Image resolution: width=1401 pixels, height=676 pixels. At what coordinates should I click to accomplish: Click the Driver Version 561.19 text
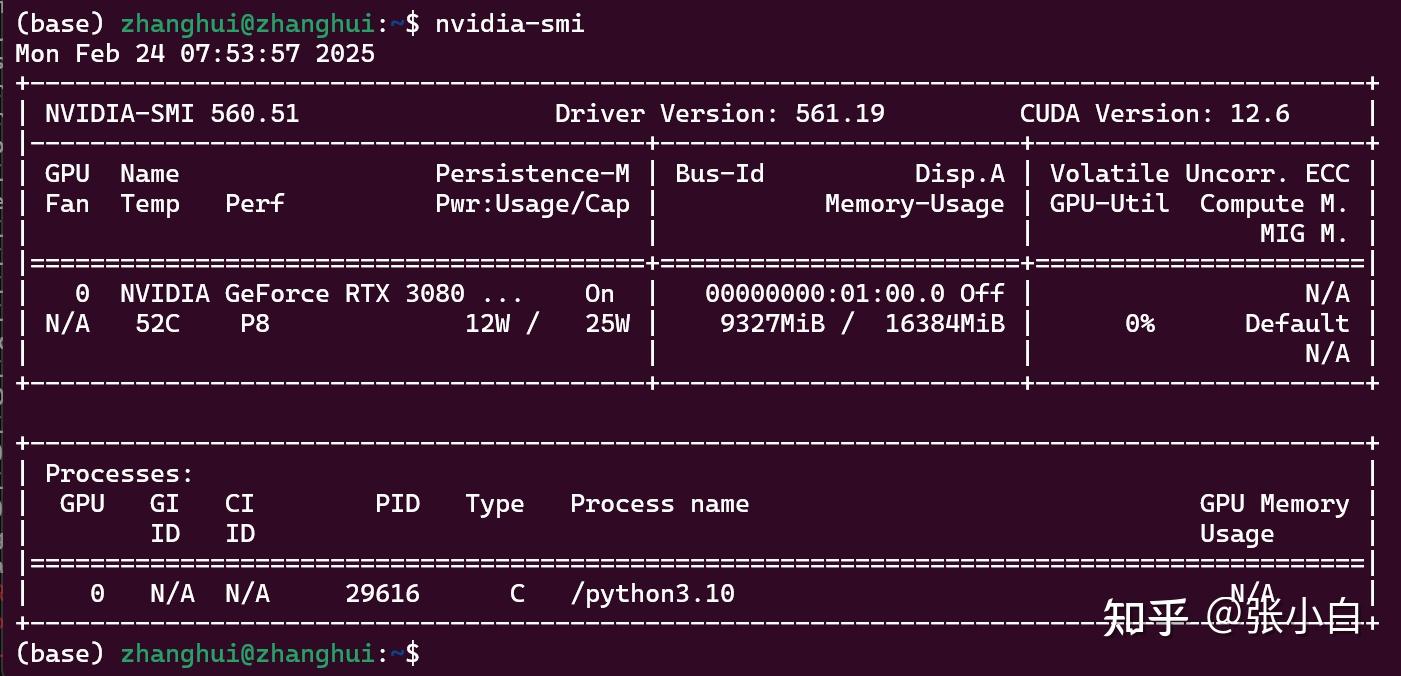point(719,114)
